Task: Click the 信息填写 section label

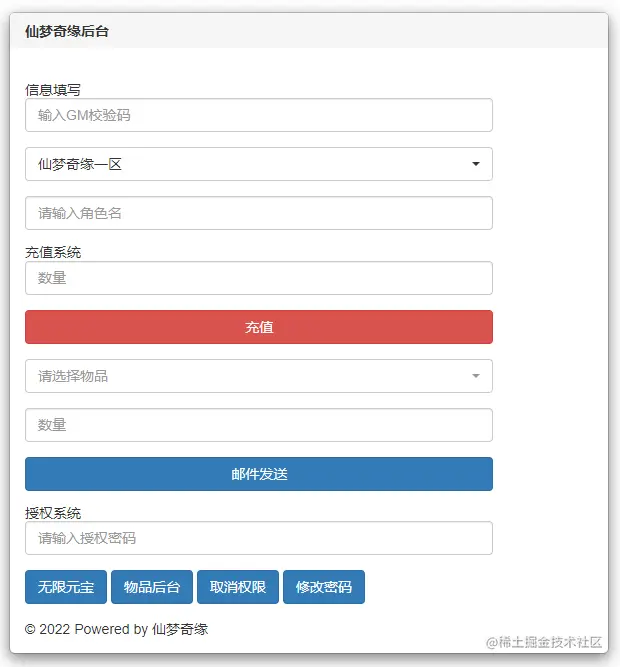Action: (x=53, y=90)
